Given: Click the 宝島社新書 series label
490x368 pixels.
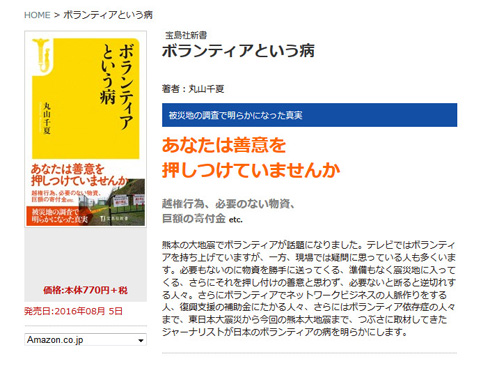Looking at the screenshot, I should (x=186, y=35).
